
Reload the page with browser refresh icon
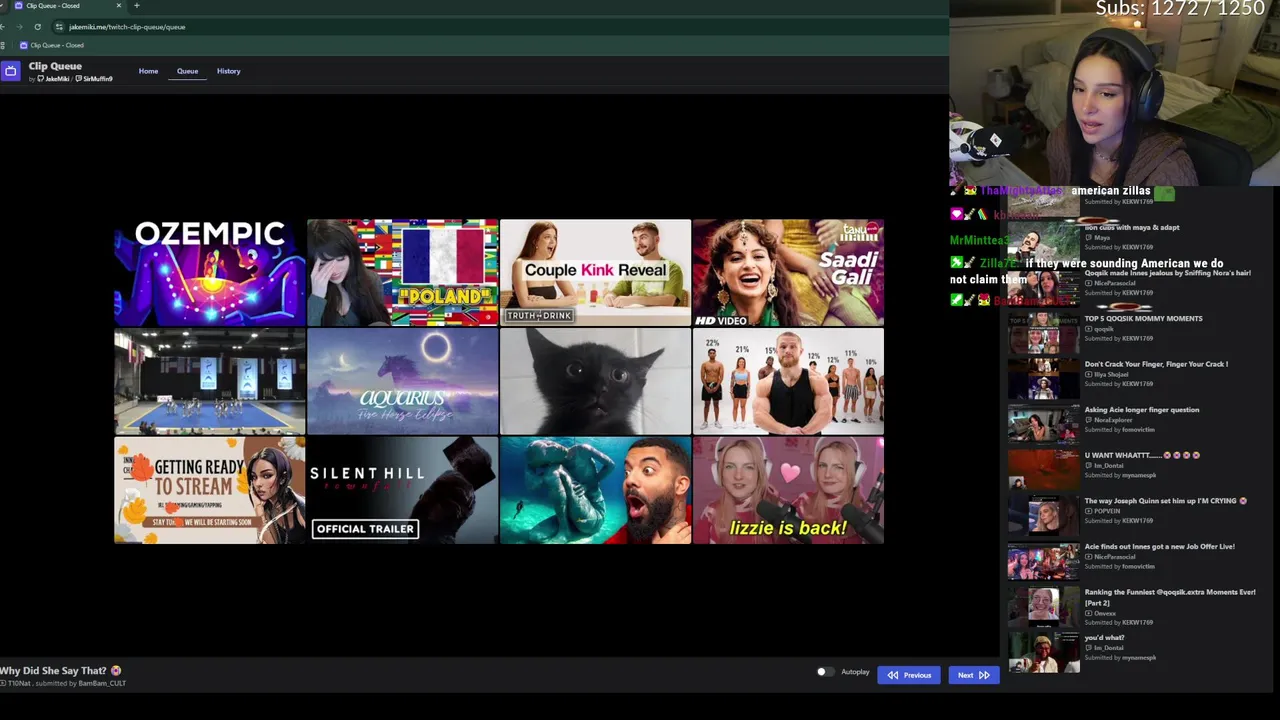(x=37, y=27)
